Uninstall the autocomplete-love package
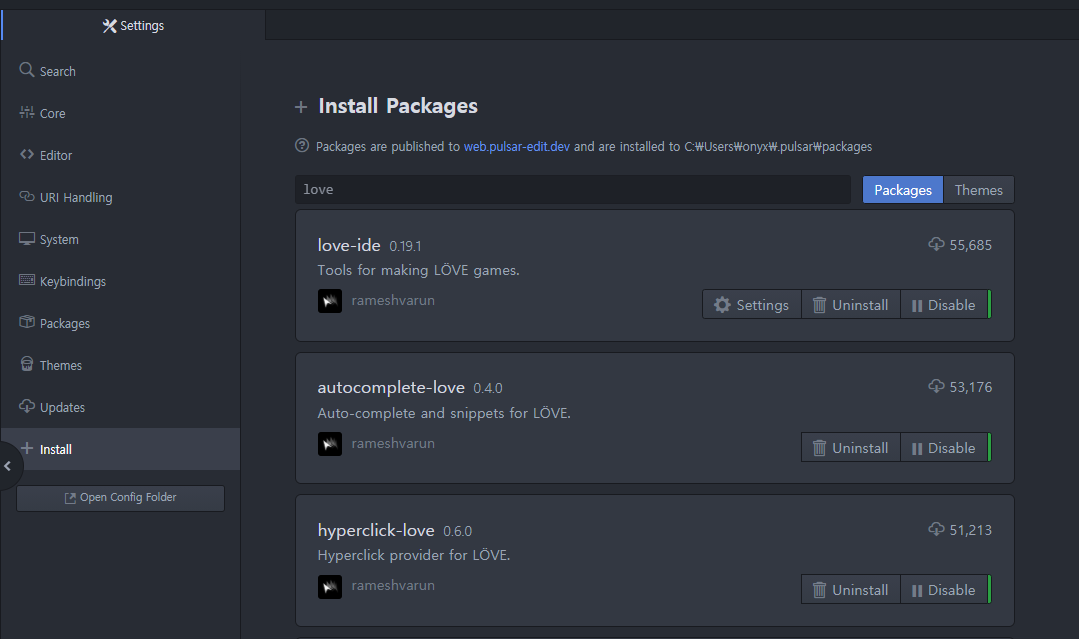1079x639 pixels. click(x=851, y=448)
